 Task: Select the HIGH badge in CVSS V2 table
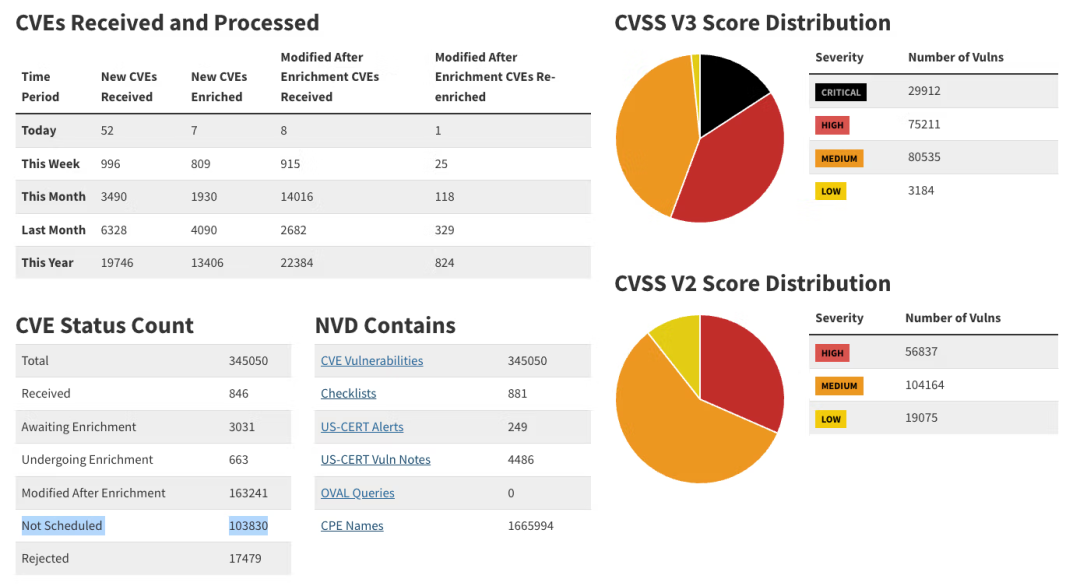tap(831, 353)
